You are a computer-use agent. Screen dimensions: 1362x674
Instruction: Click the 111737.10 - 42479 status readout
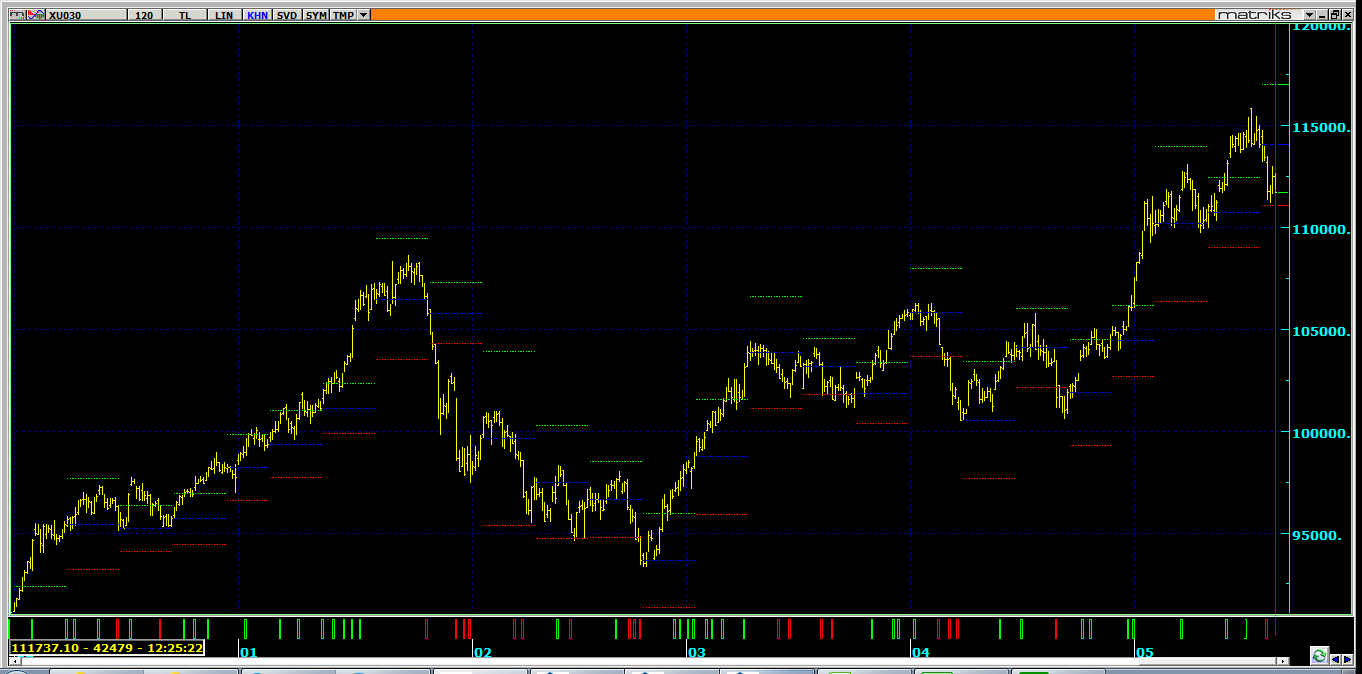click(x=107, y=648)
